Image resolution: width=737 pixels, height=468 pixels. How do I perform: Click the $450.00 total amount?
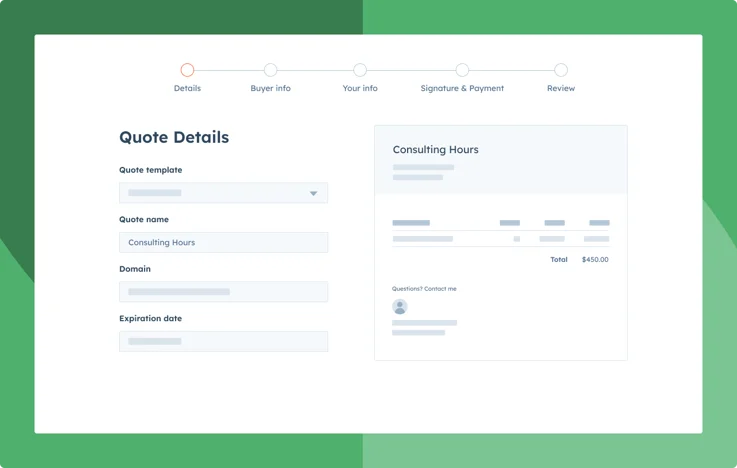pos(595,259)
